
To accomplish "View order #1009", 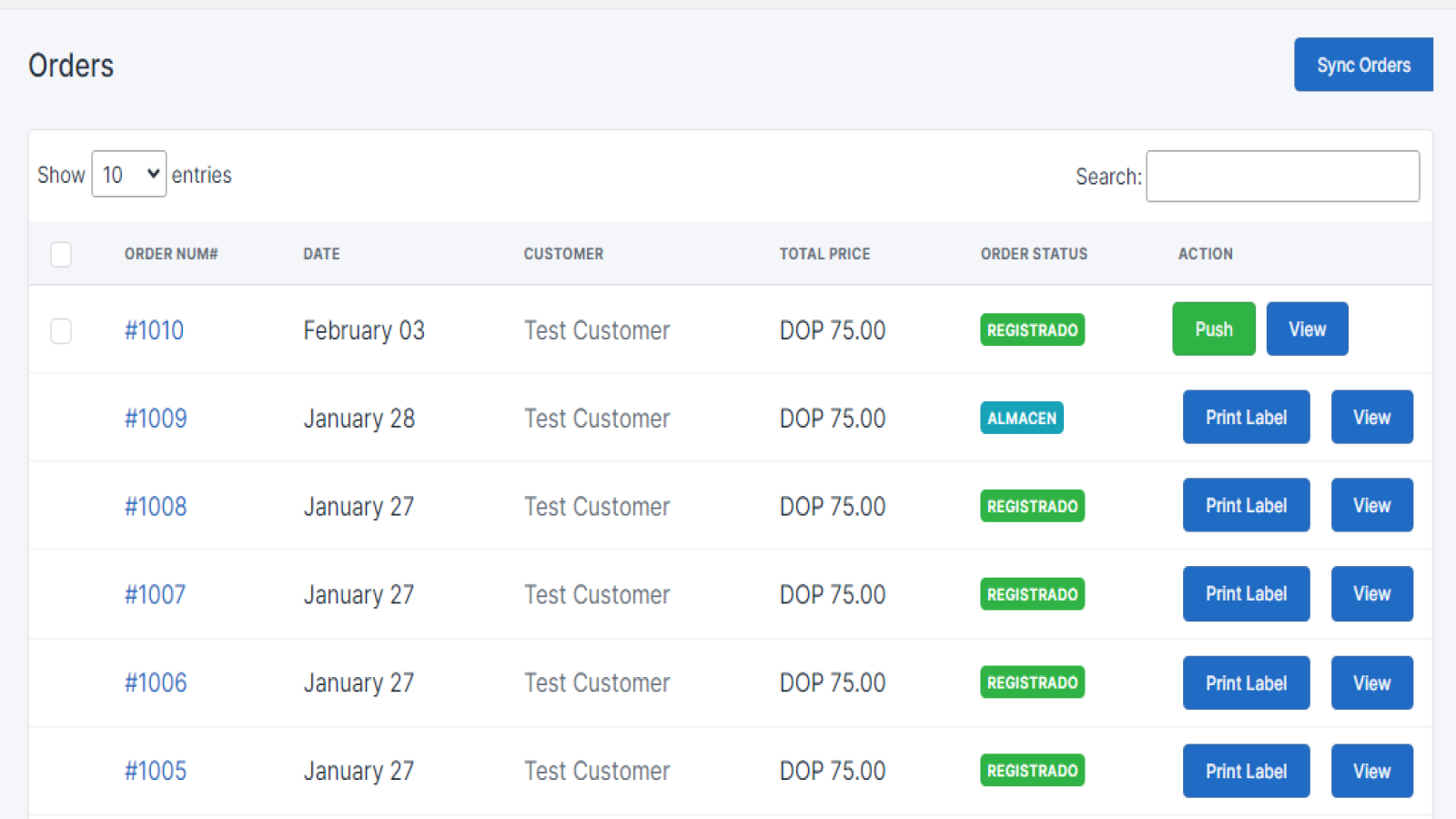I will pos(1371,417).
